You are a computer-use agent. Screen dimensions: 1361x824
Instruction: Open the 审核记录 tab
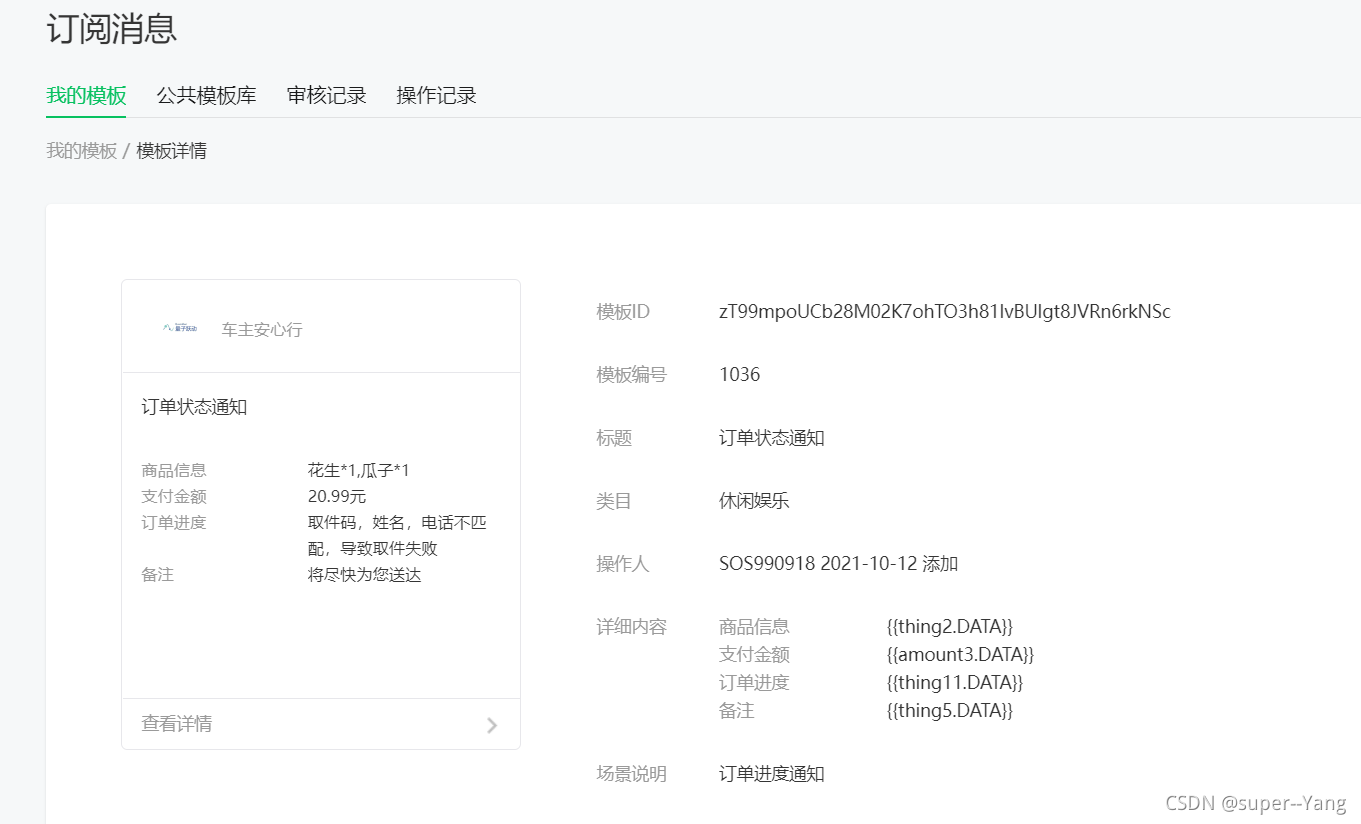326,96
